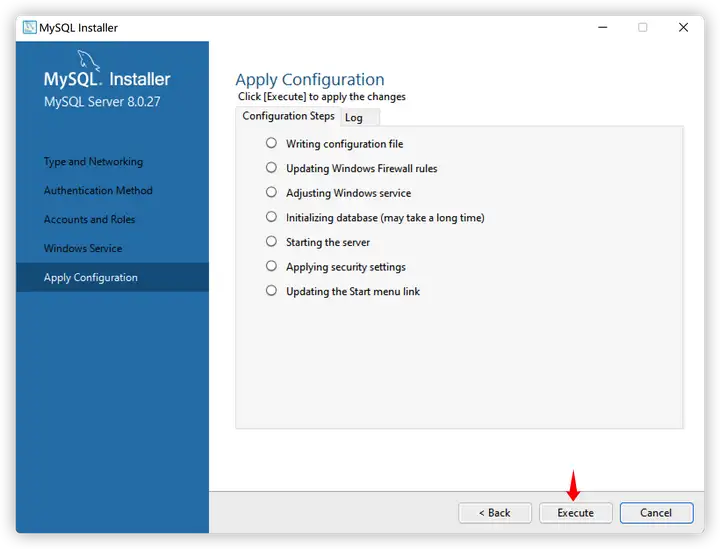Select Apply Configuration in the sidebar
This screenshot has height=549, width=720.
112,277
